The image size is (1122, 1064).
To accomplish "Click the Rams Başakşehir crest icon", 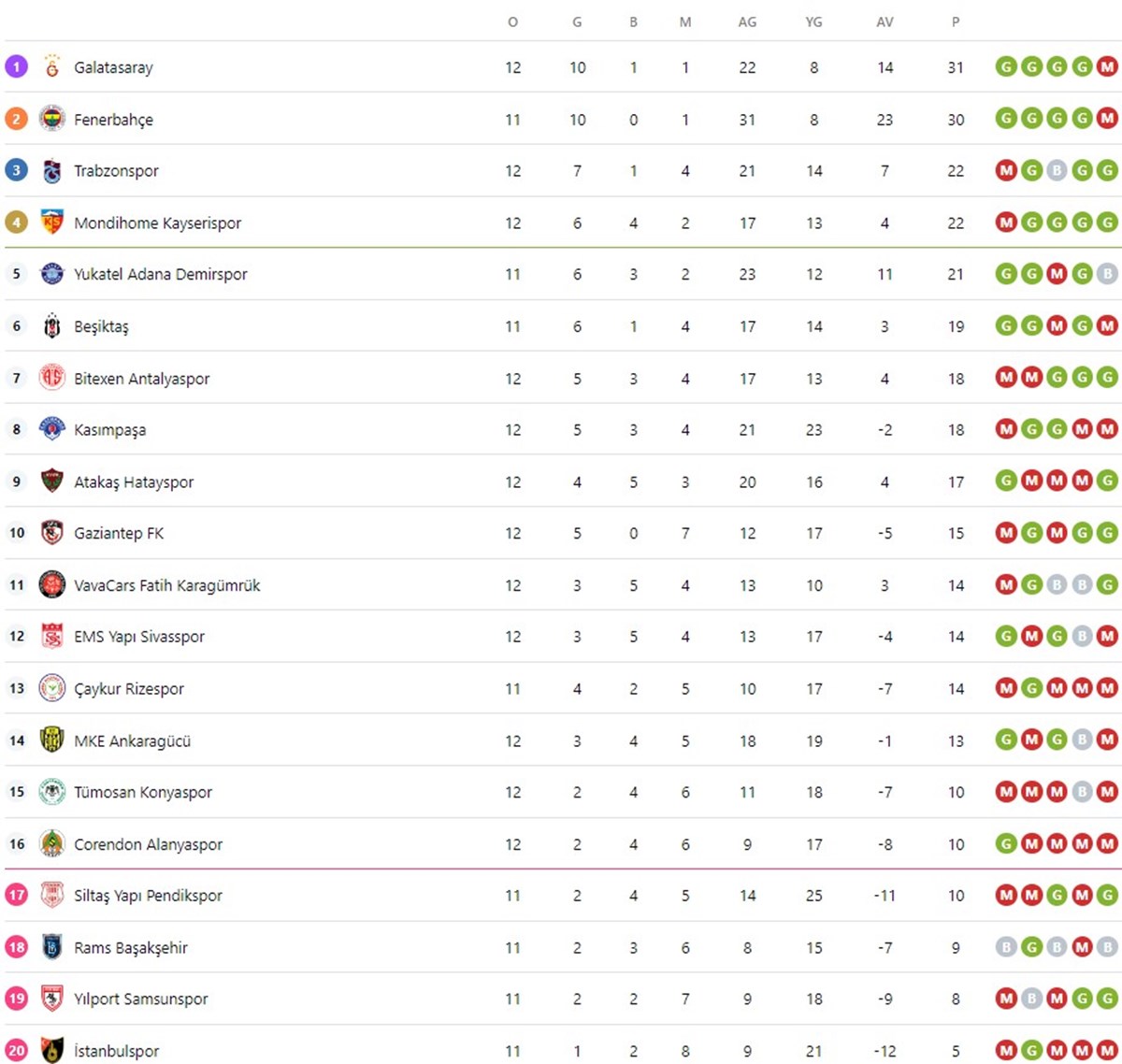I will click(52, 947).
